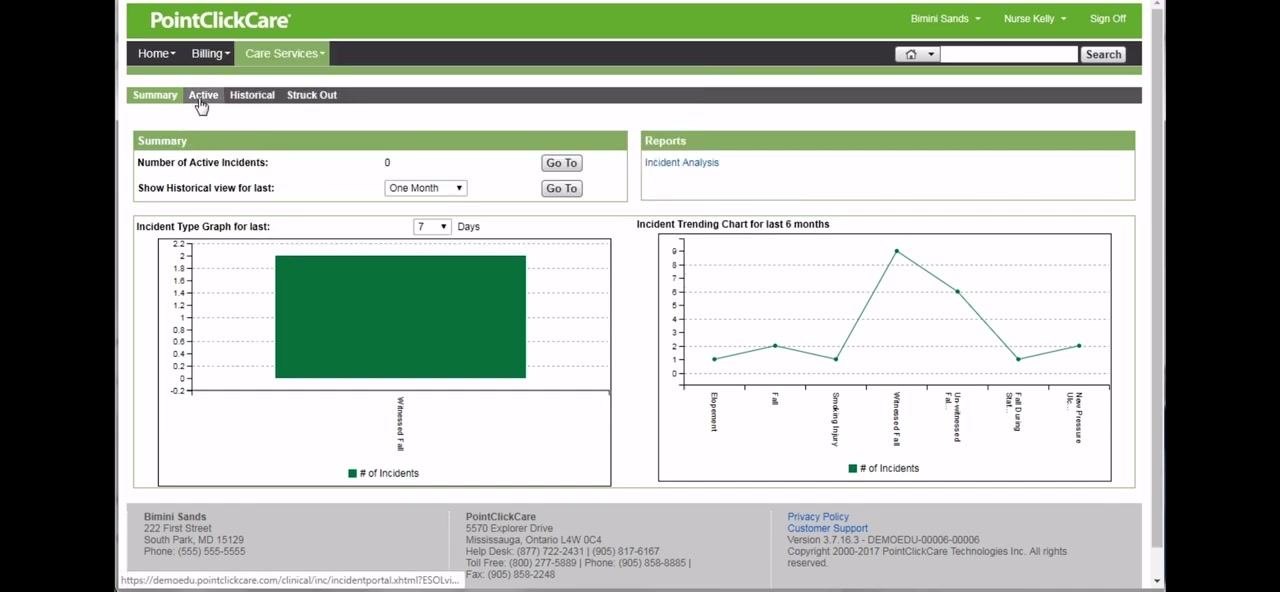This screenshot has height=592, width=1280.
Task: Click Go To for historical view
Action: pos(561,188)
